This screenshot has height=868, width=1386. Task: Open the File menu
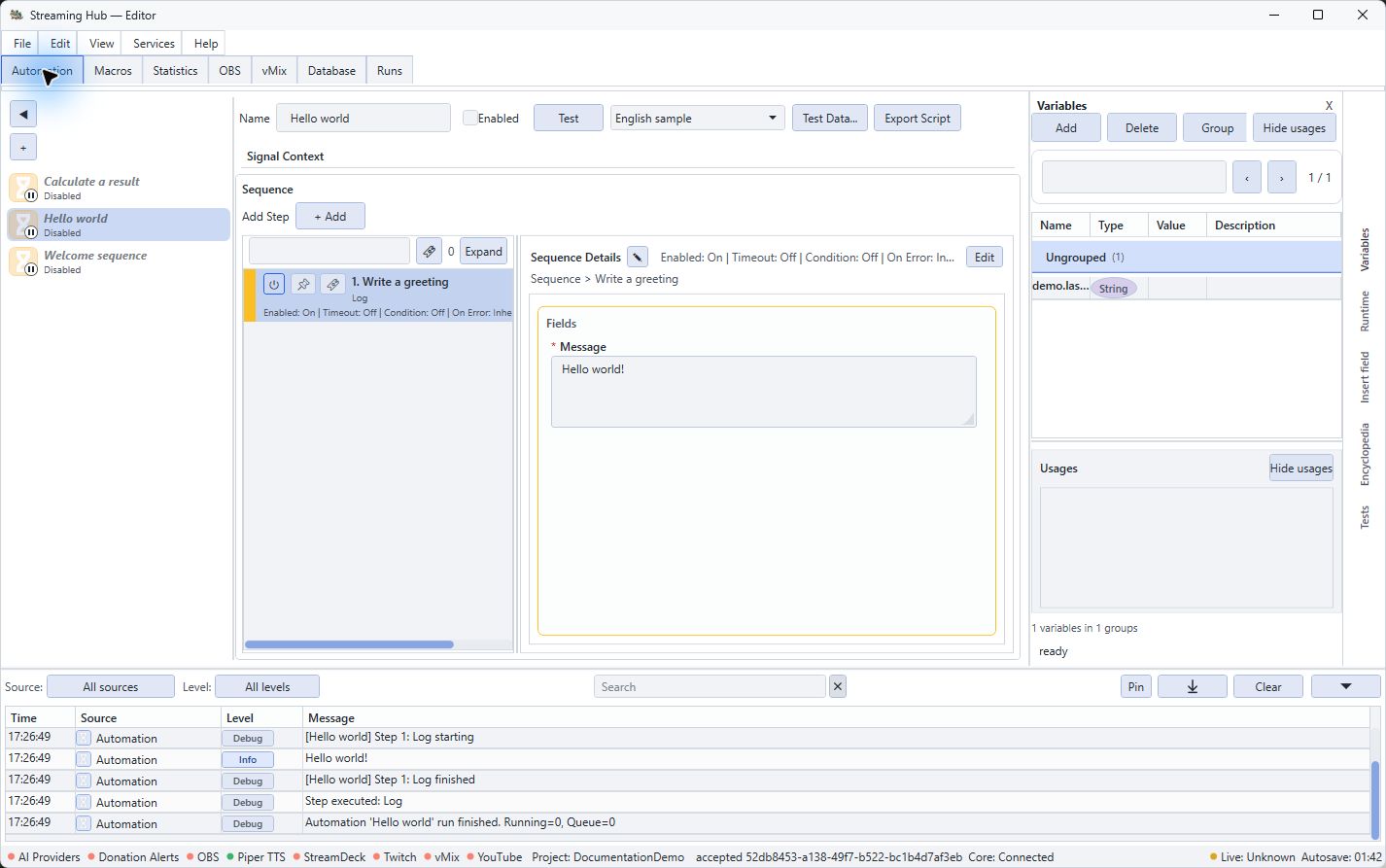(x=22, y=43)
